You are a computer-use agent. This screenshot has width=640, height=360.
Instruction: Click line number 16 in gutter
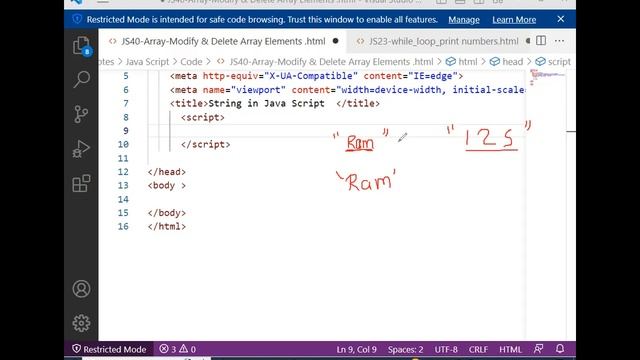(x=123, y=227)
